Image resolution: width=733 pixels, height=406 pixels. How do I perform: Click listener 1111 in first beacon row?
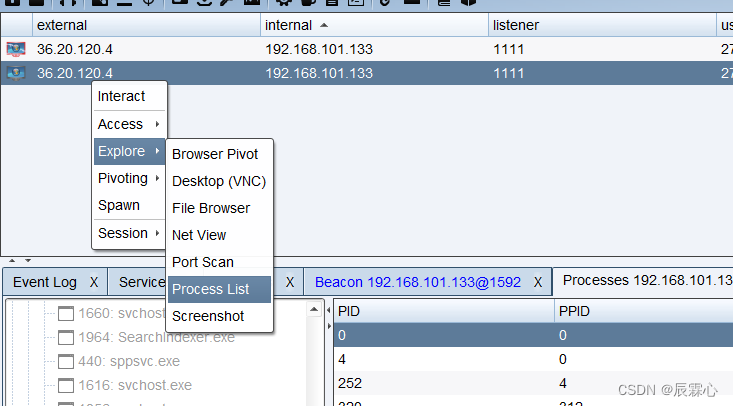click(x=509, y=49)
